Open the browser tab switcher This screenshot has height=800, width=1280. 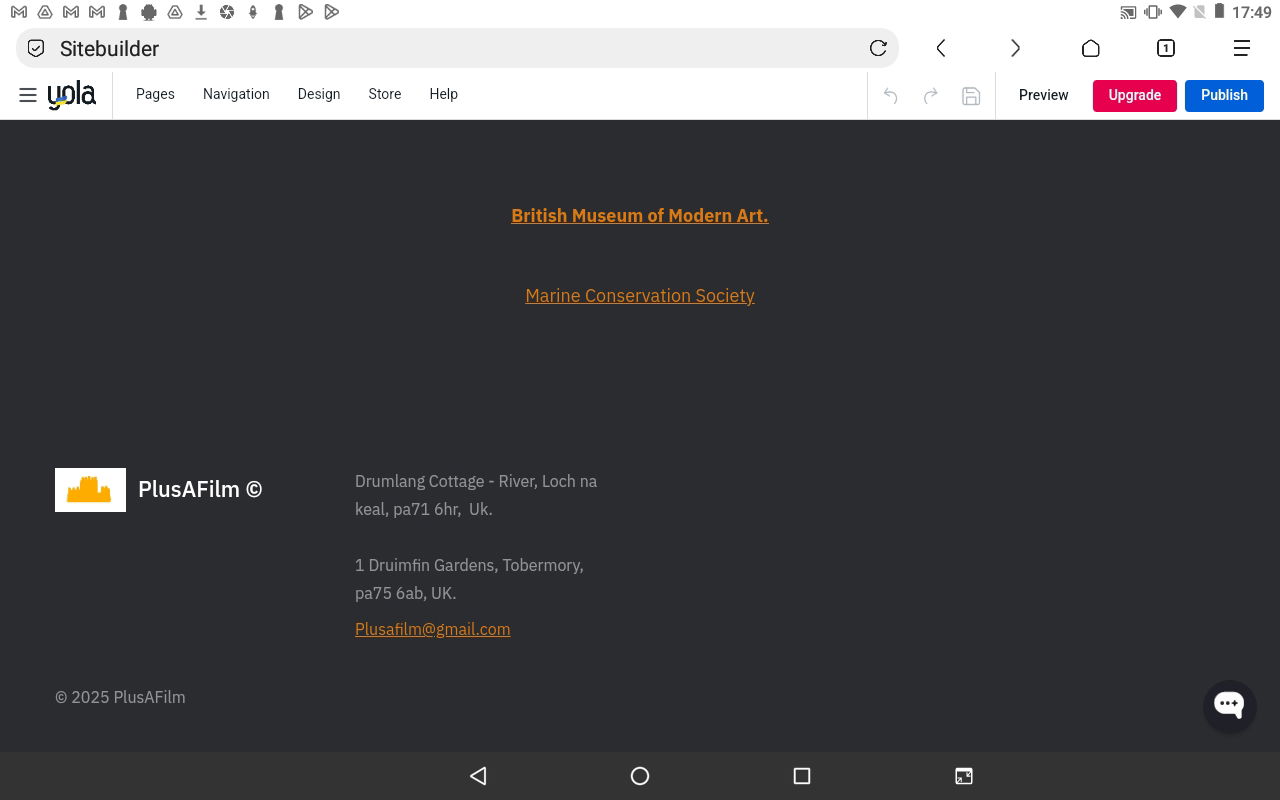click(x=1166, y=48)
